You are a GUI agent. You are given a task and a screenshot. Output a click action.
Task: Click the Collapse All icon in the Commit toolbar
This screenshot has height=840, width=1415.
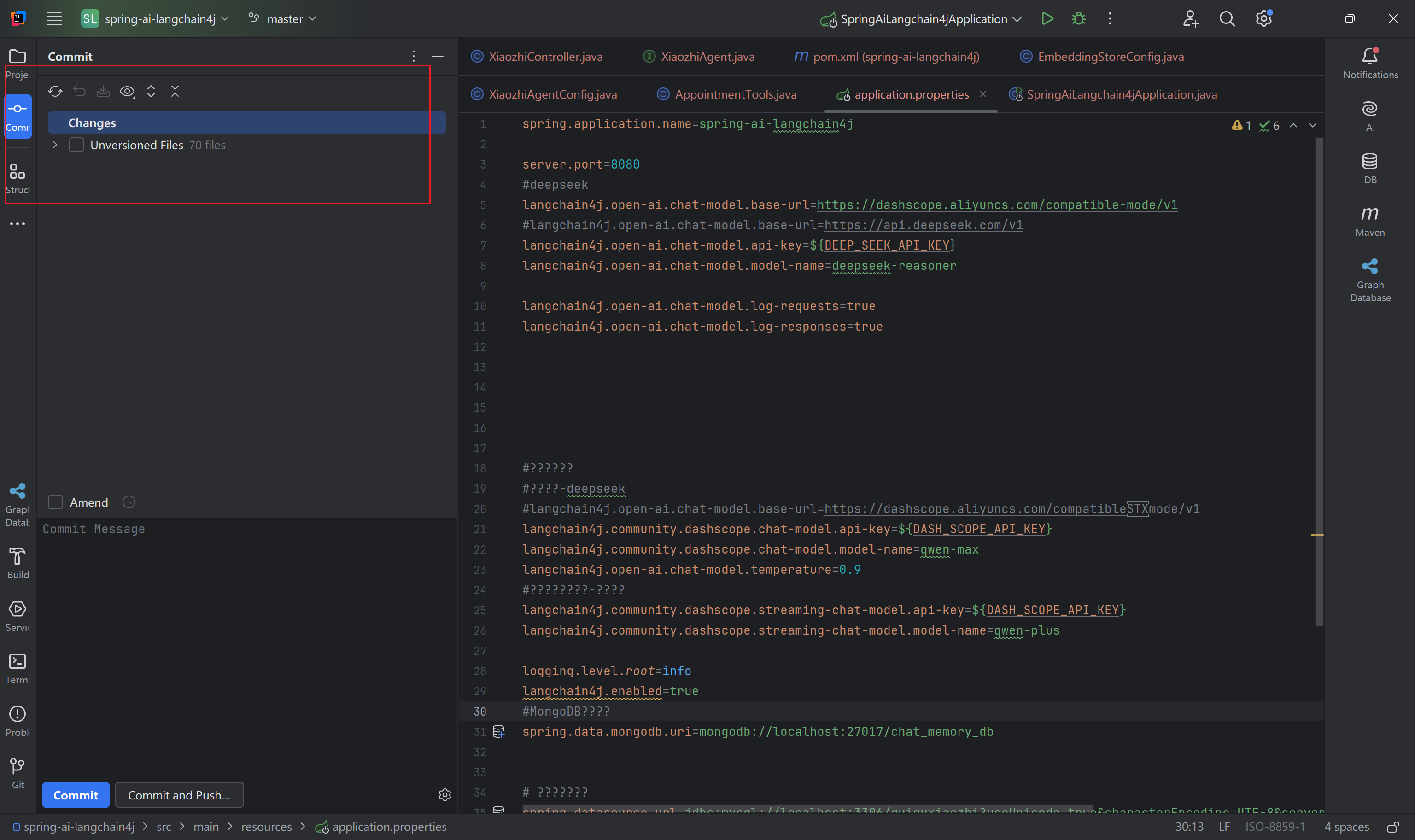point(175,91)
